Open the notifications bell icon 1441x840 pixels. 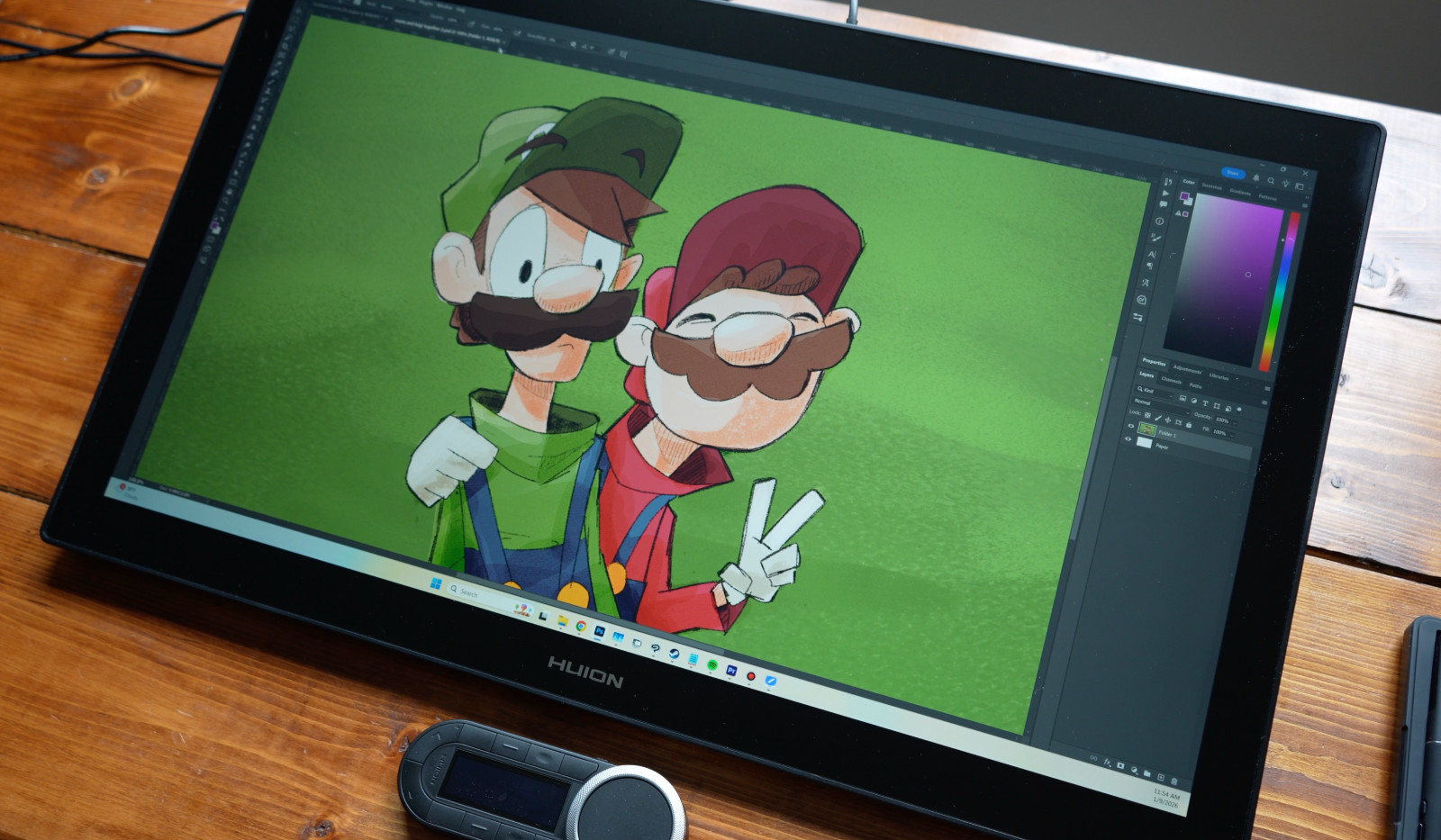coord(1255,177)
